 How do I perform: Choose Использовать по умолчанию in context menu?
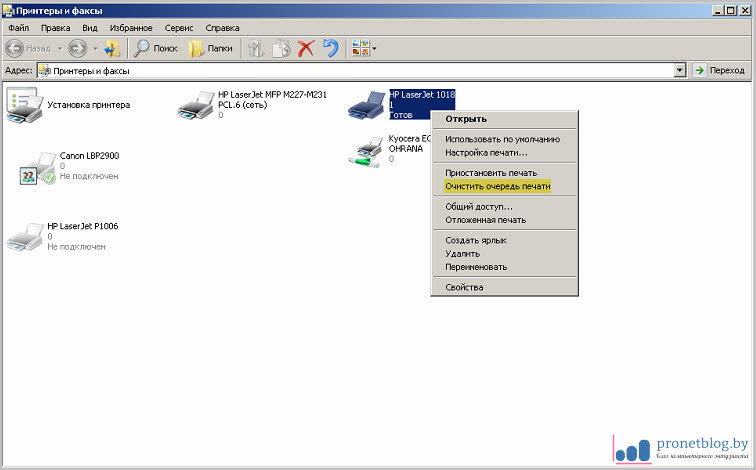504,139
